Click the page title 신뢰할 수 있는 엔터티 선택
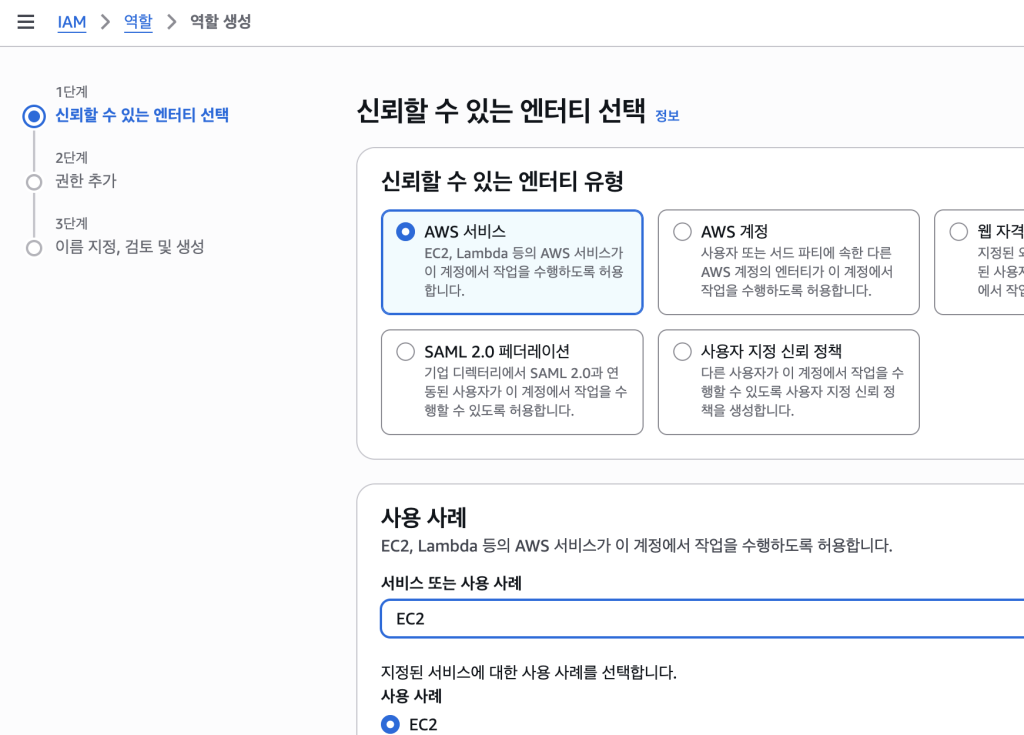This screenshot has height=735, width=1024. [x=501, y=112]
